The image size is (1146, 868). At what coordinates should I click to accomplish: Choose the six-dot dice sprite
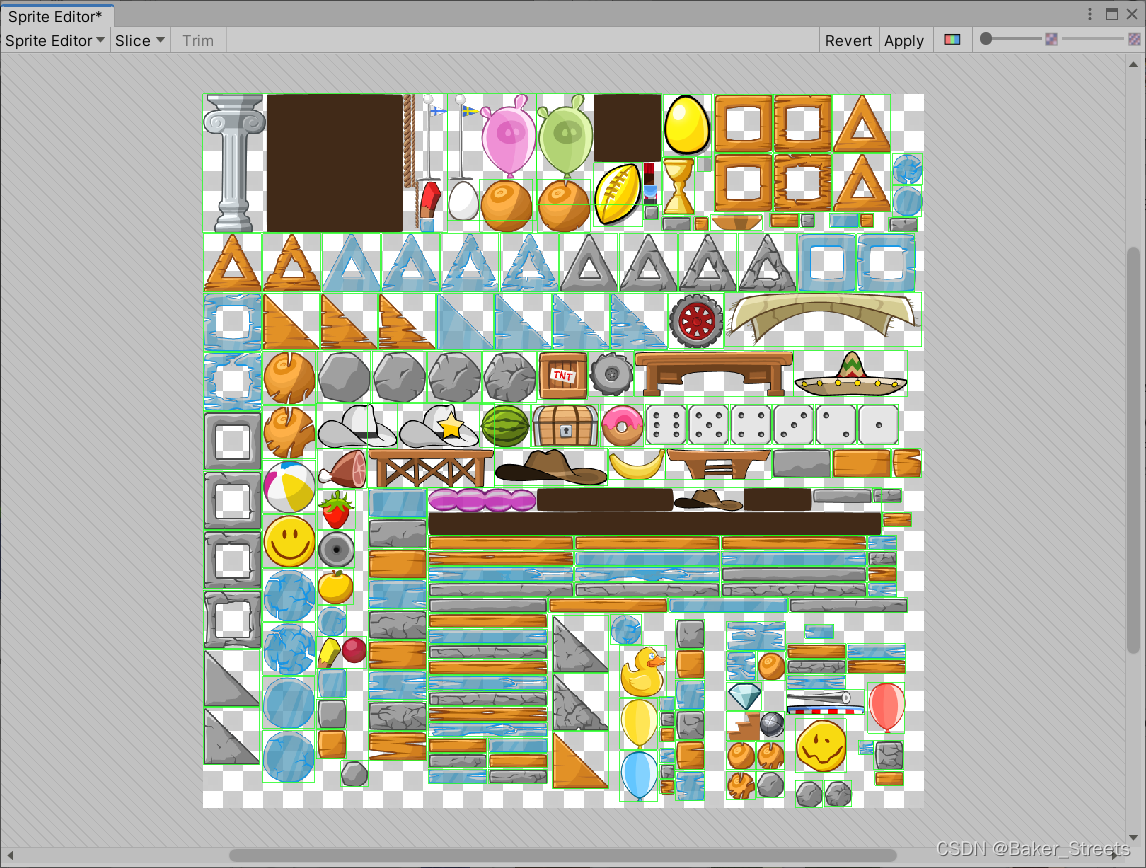coord(667,425)
